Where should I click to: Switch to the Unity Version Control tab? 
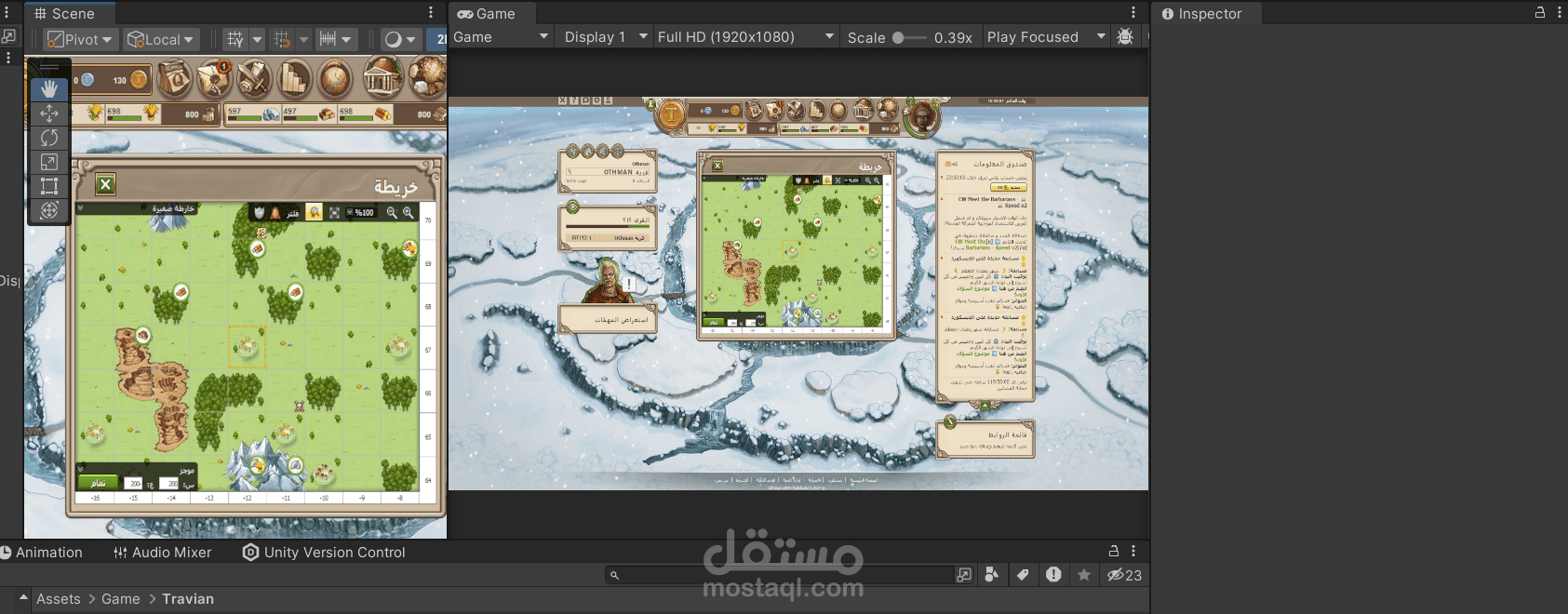coord(325,552)
